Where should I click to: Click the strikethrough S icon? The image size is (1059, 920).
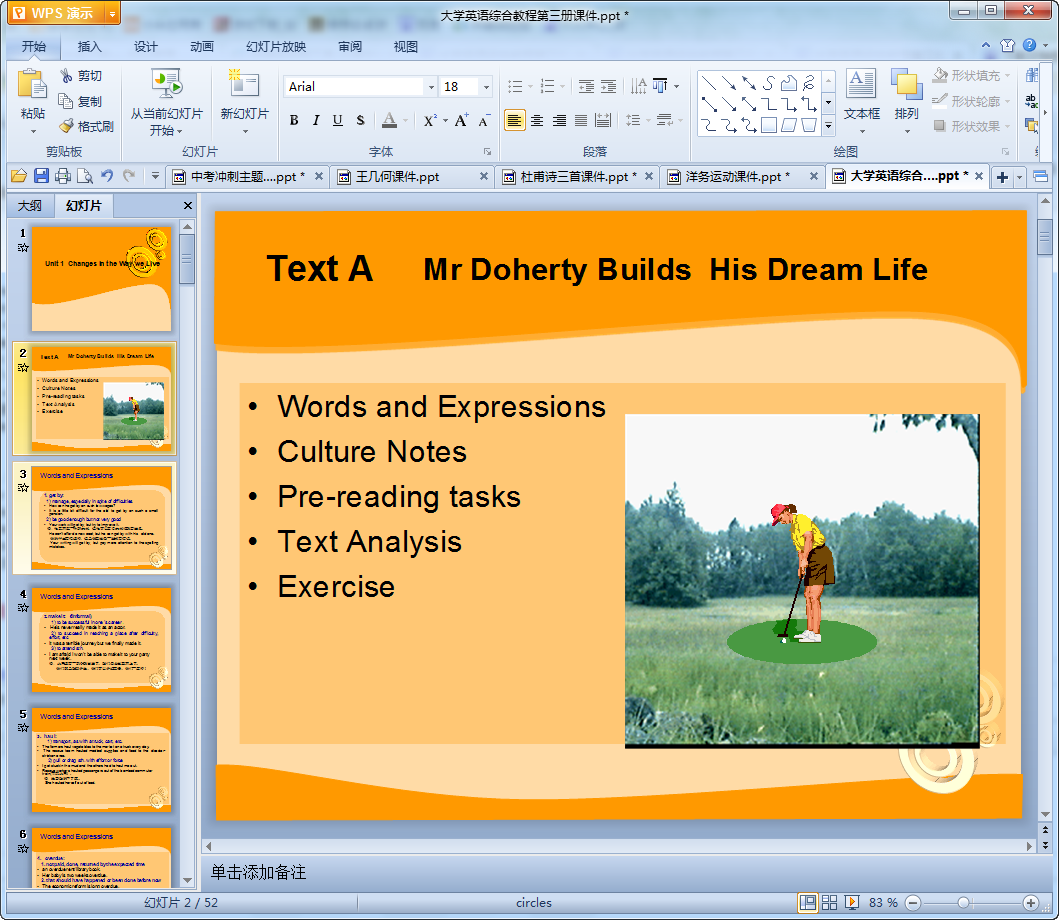[360, 120]
